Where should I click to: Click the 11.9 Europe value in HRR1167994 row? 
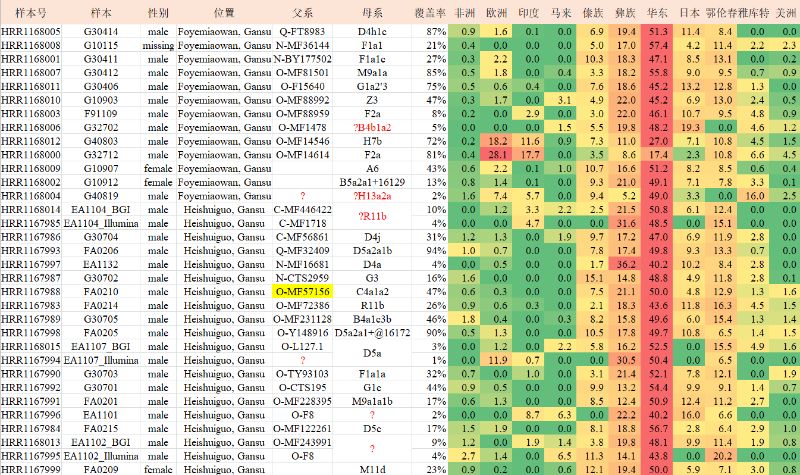496,360
